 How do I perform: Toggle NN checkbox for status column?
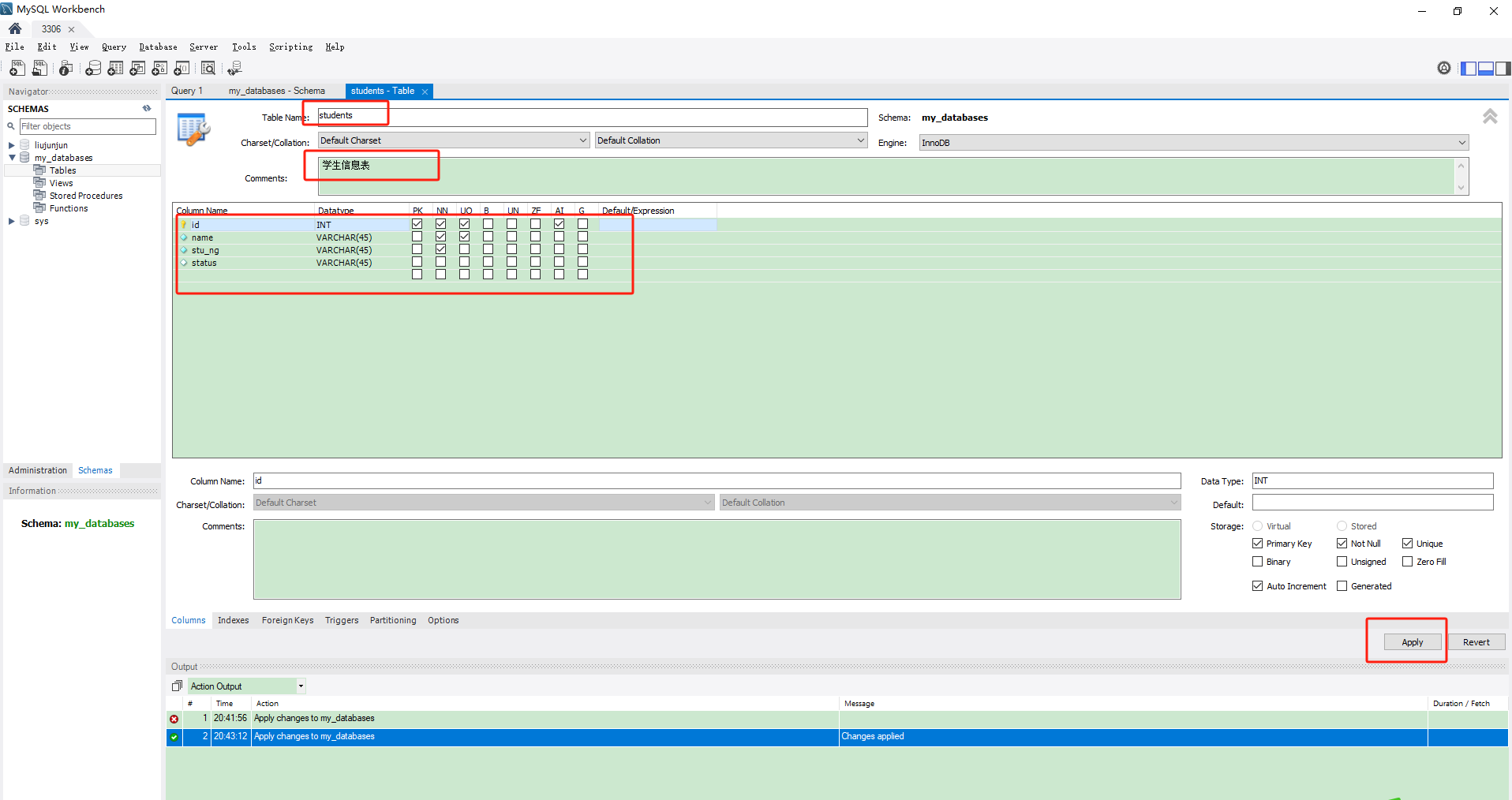pyautogui.click(x=441, y=262)
